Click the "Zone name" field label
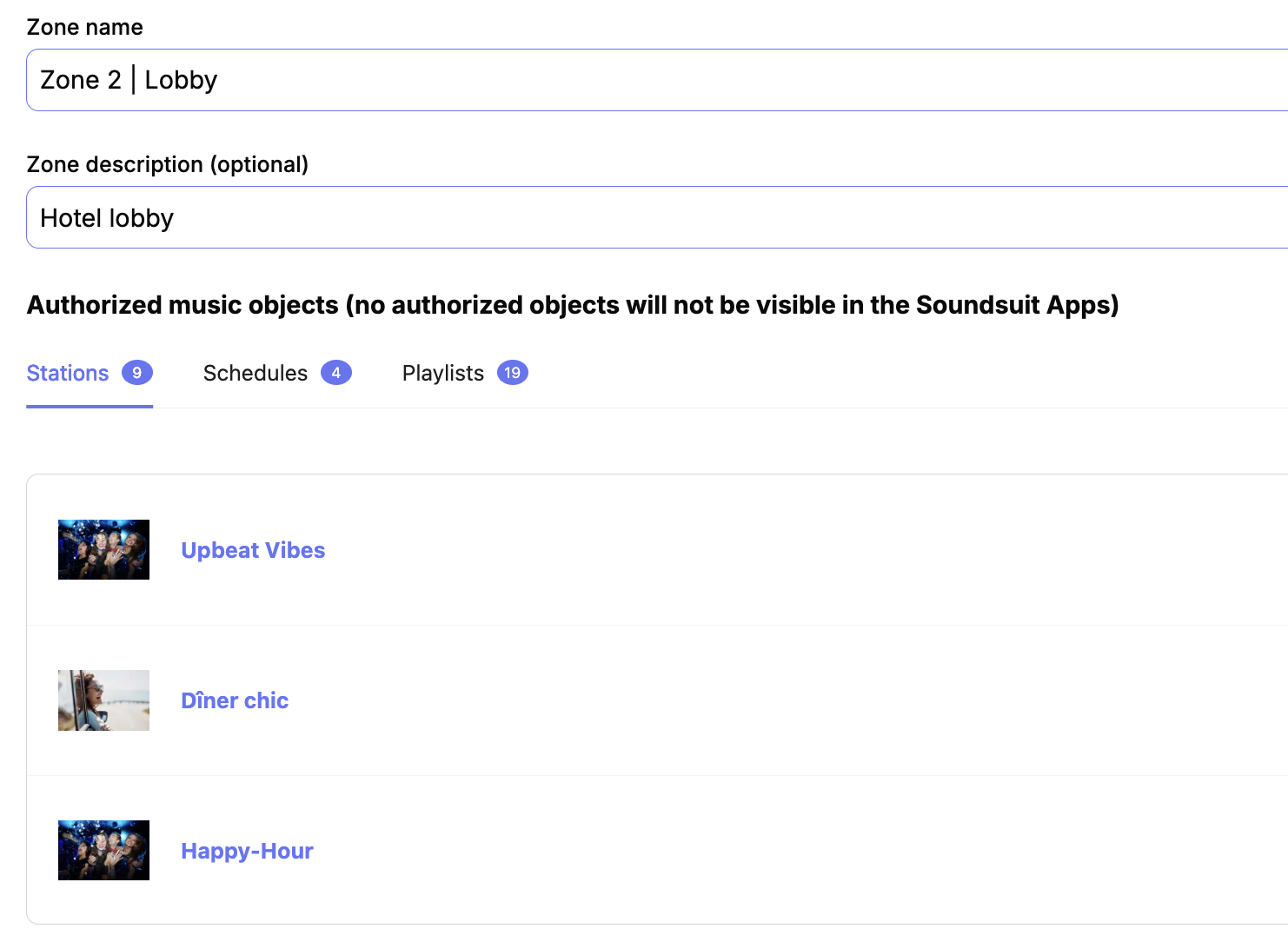Screen dimensions: 1288x942 [85, 27]
